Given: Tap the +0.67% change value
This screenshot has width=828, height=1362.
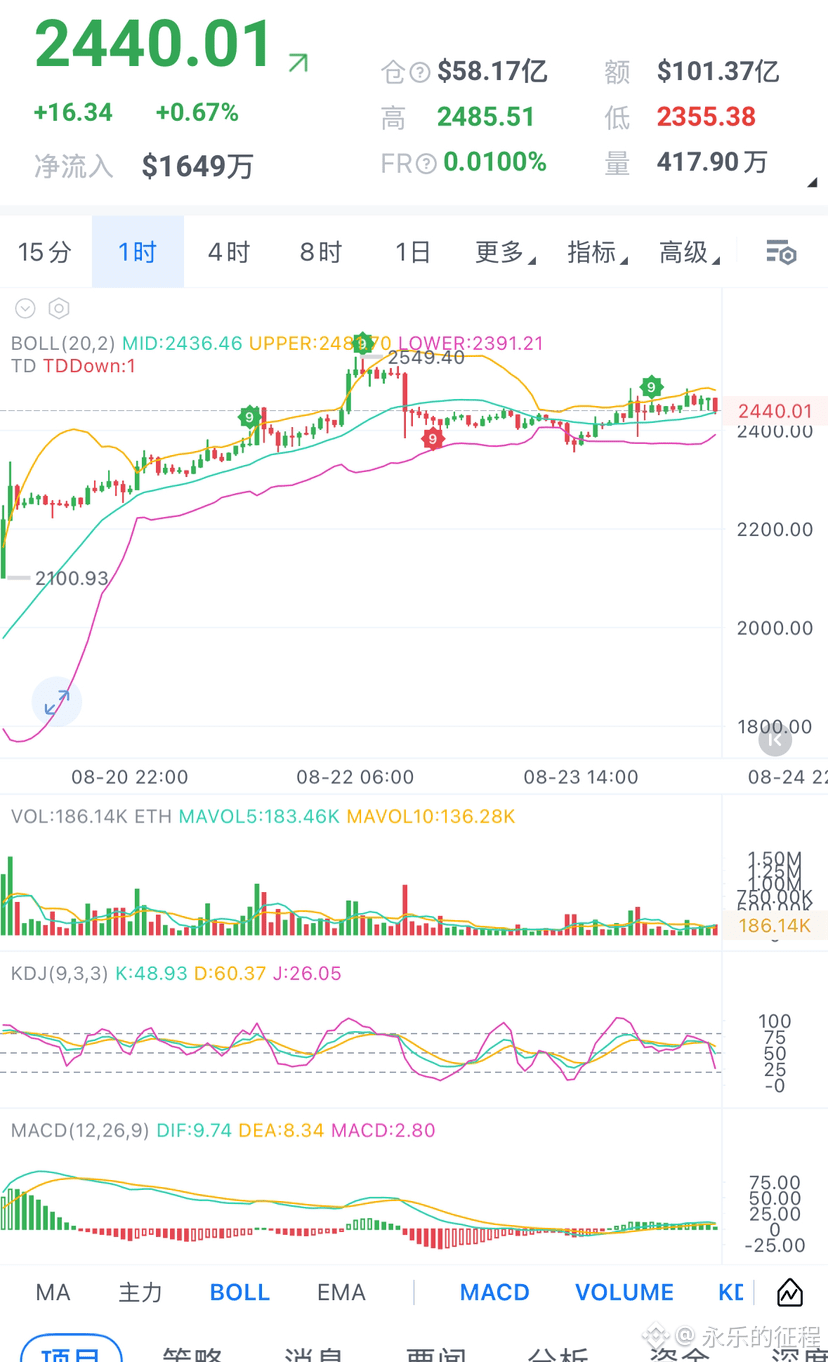Looking at the screenshot, I should [197, 113].
